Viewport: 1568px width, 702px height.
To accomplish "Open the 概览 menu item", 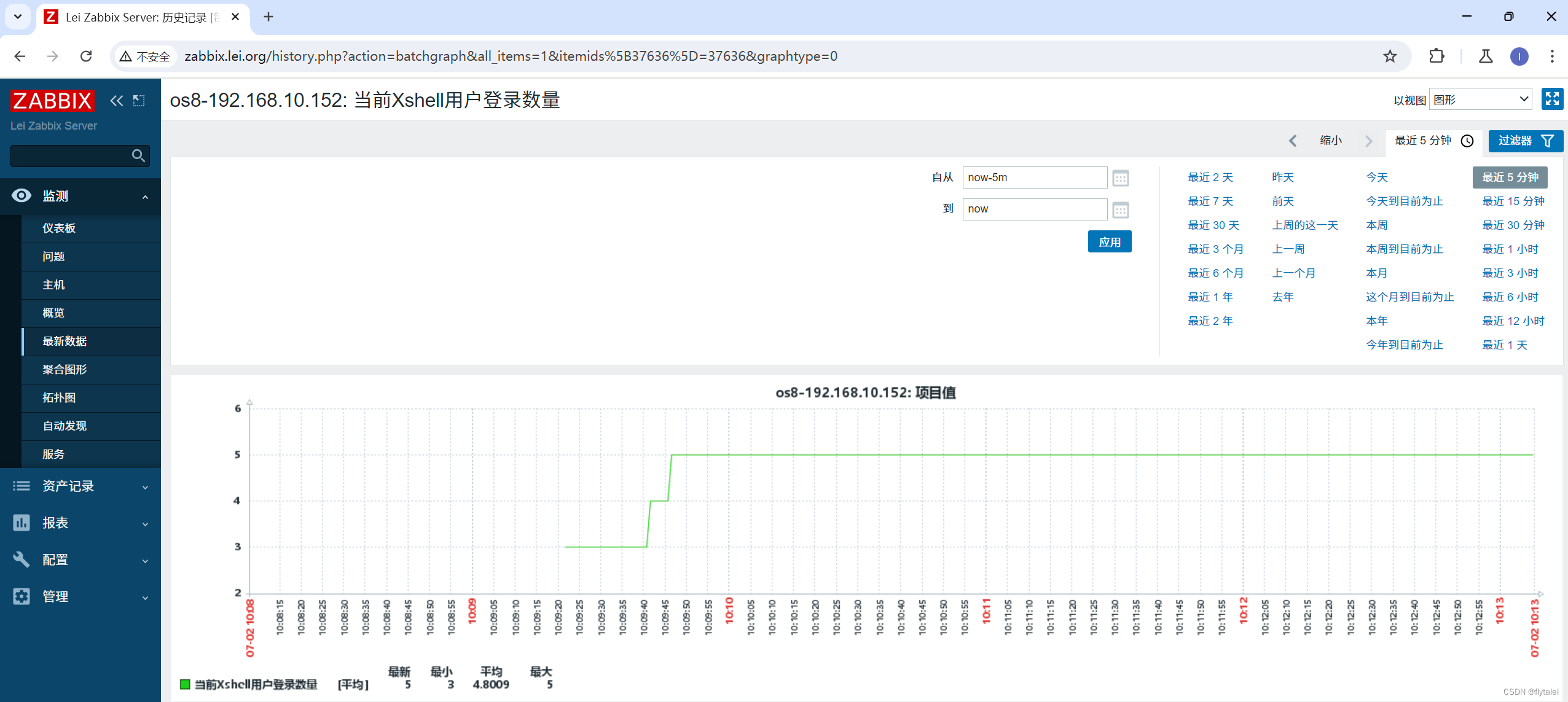I will [x=91, y=313].
